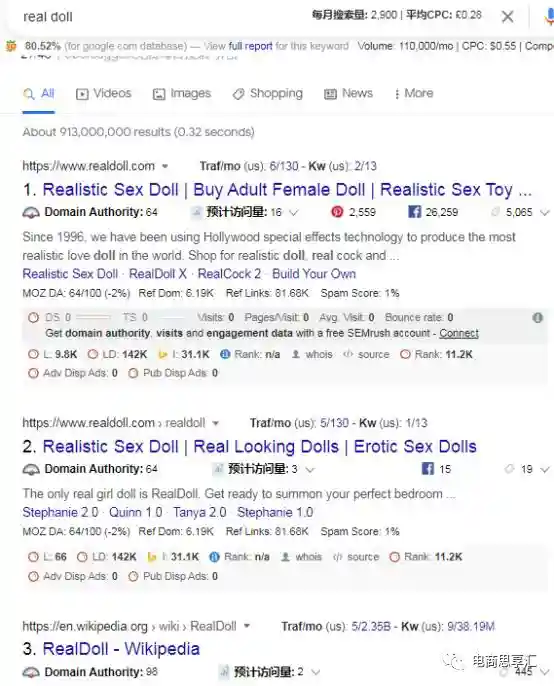Click the Facebook icon showing 15
Viewport: 554px width, 686px height.
click(x=428, y=469)
